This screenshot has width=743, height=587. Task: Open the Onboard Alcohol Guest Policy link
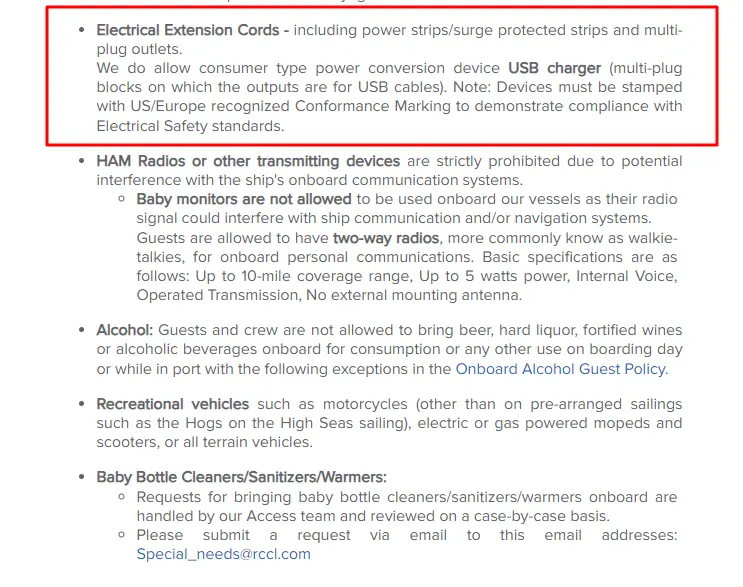tap(561, 369)
